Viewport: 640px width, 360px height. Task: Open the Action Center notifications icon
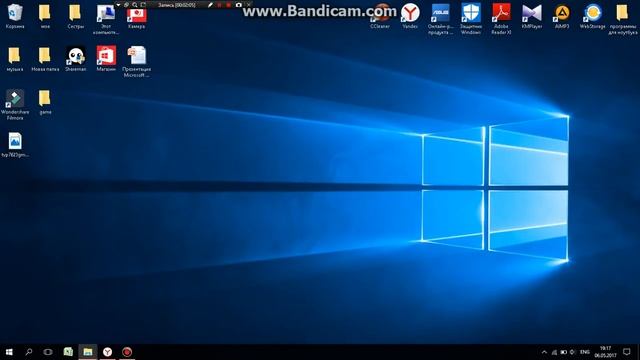tap(627, 352)
